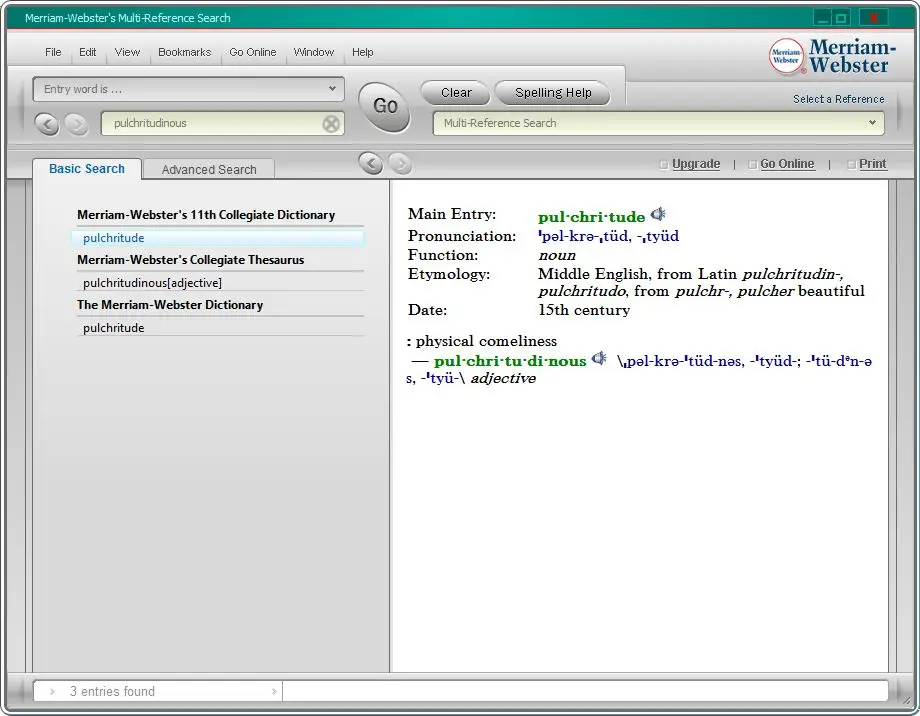Click the 'noun' function label value
This screenshot has width=920, height=716.
[557, 255]
